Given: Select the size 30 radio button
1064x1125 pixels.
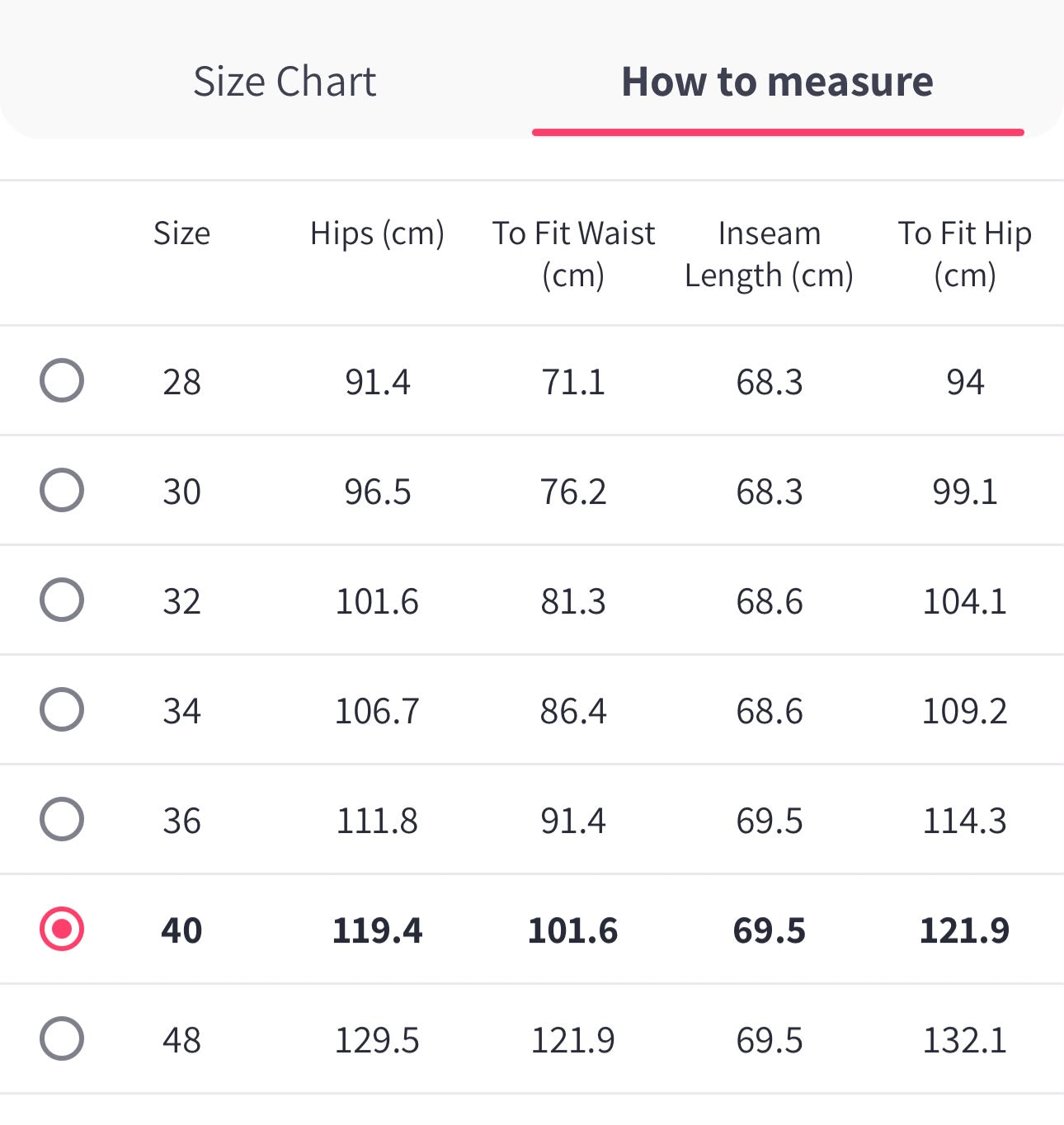Looking at the screenshot, I should click(x=62, y=490).
